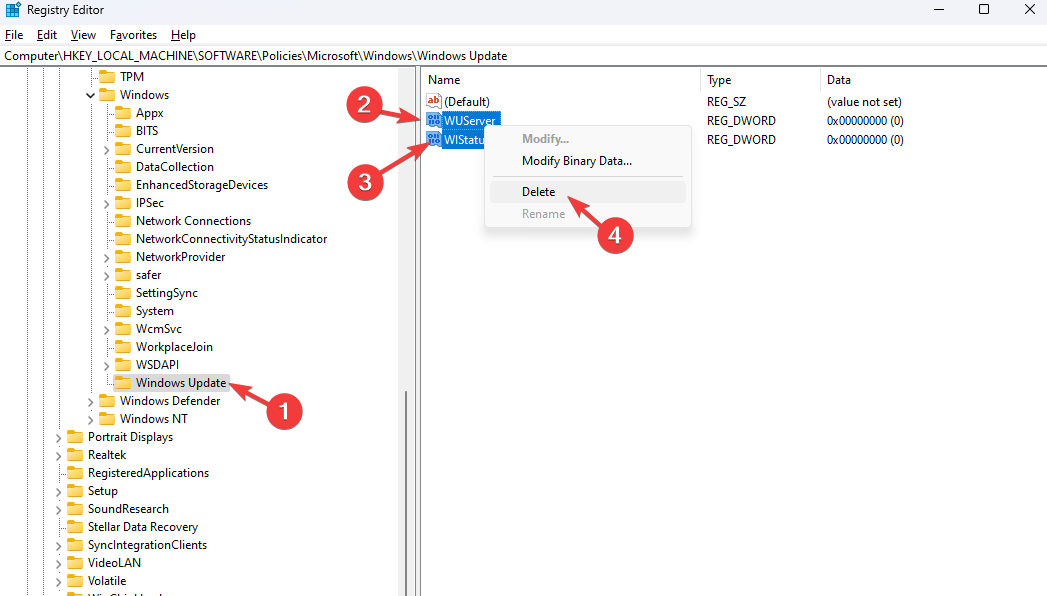This screenshot has height=596, width=1047.
Task: Expand the Volatile key
Action: pos(58,582)
